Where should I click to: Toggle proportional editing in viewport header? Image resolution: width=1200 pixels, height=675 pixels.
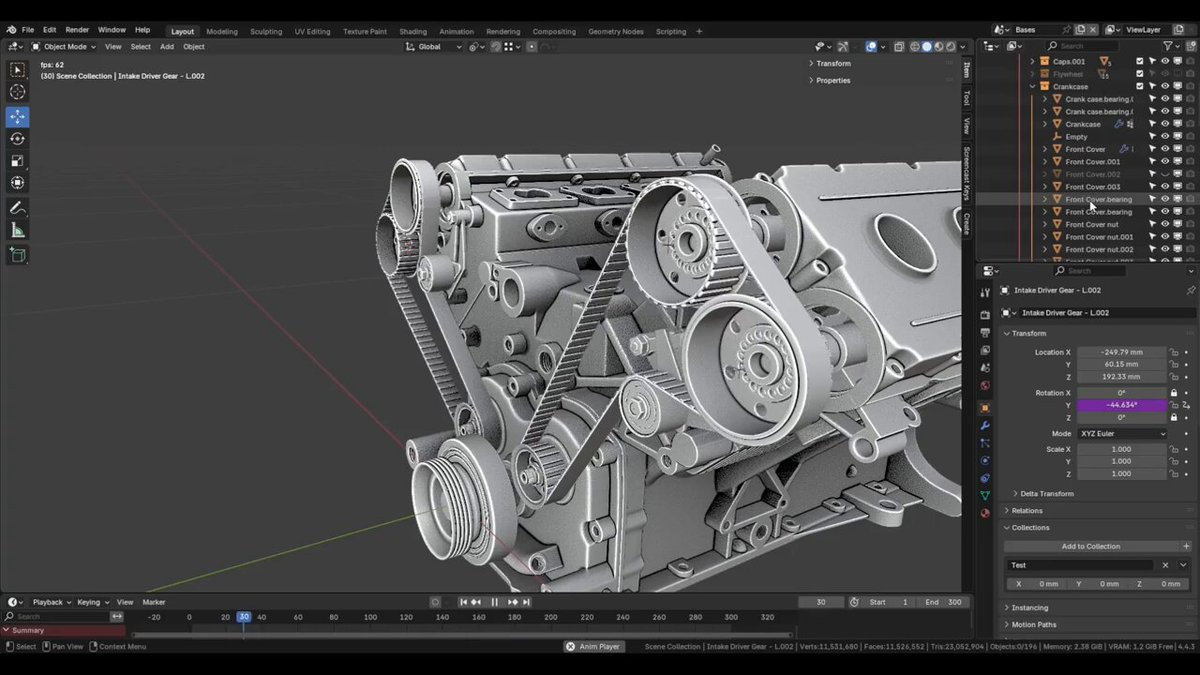[531, 46]
